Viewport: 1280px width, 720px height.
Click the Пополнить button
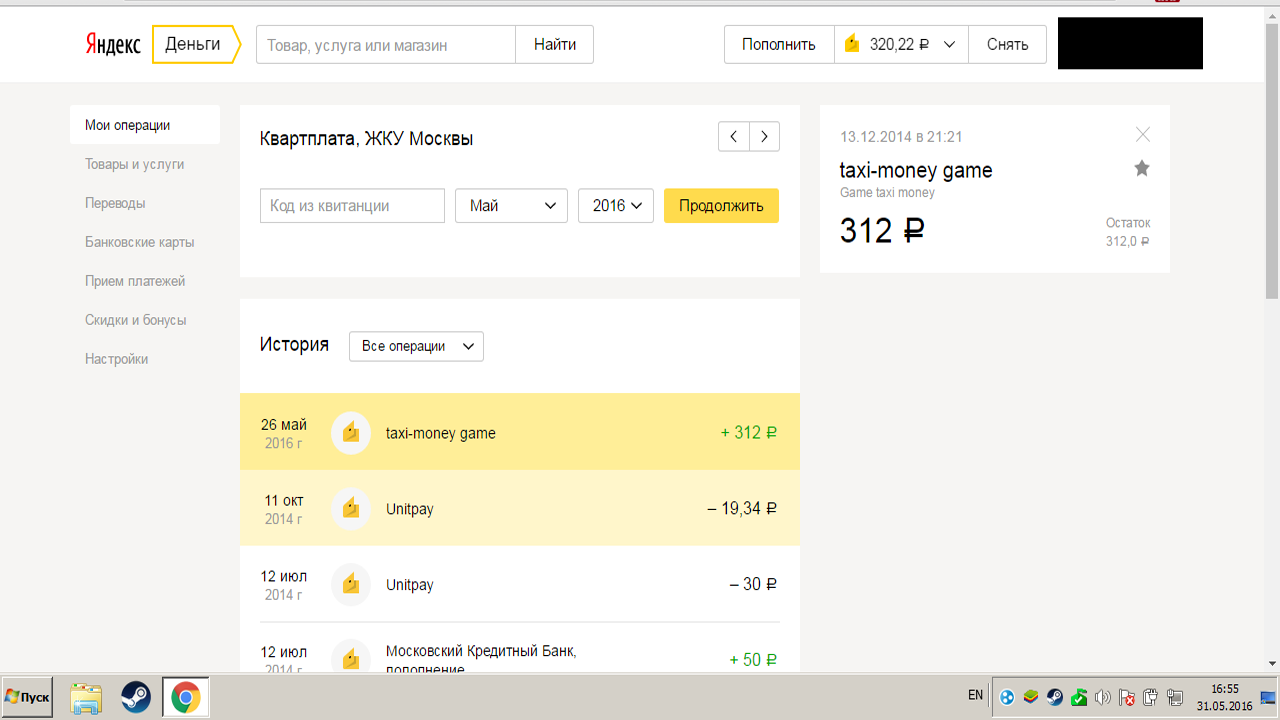click(779, 45)
